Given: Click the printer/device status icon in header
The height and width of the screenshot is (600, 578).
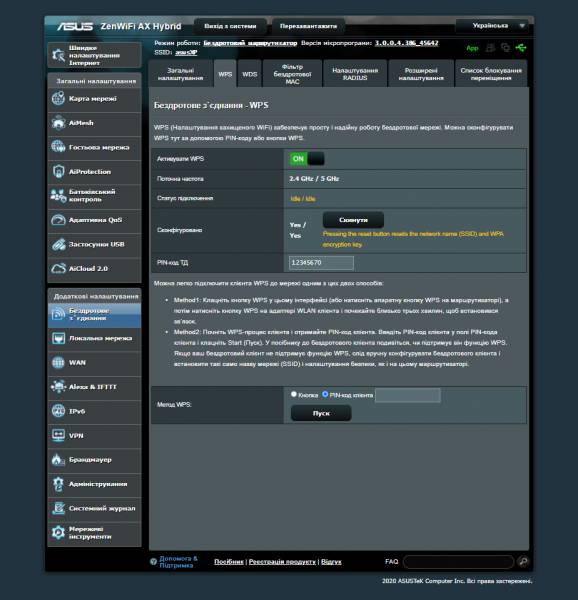Looking at the screenshot, I should tap(490, 48).
